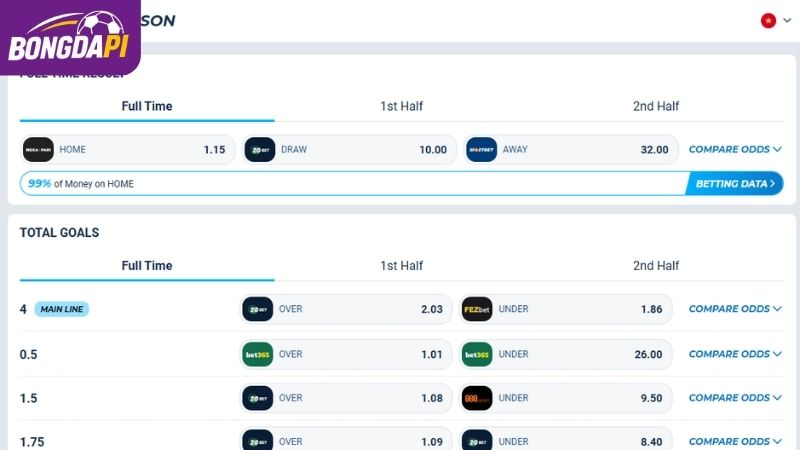Switch Full Time Result to the 1st Half tab
Image resolution: width=800 pixels, height=450 pixels.
402,106
